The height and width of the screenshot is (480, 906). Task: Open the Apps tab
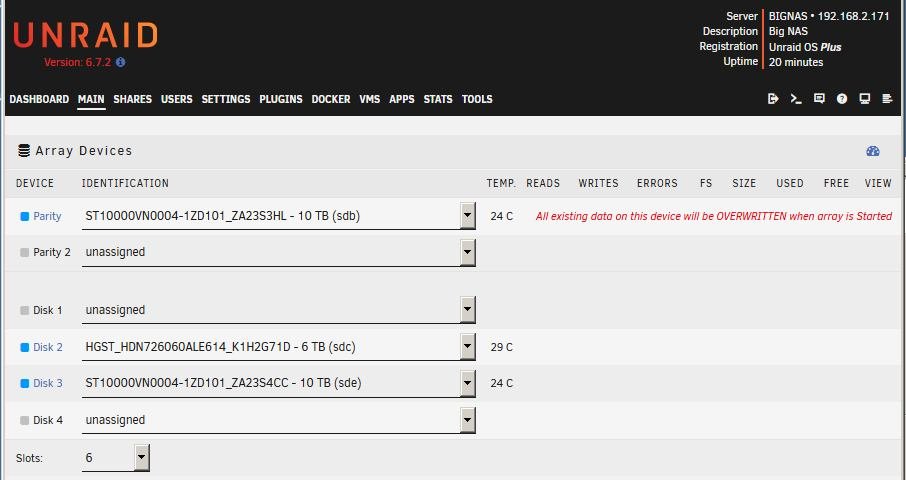[402, 99]
